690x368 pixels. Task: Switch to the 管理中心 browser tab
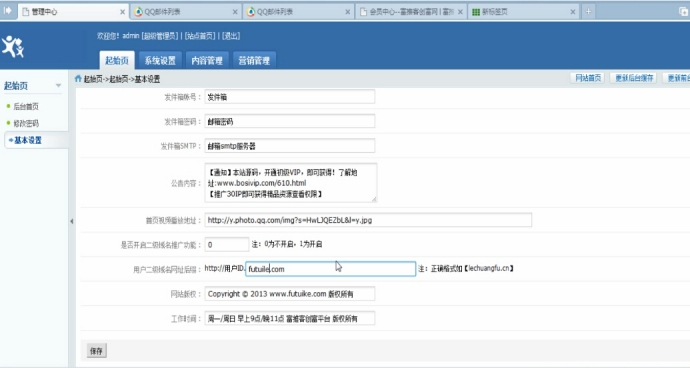point(73,12)
